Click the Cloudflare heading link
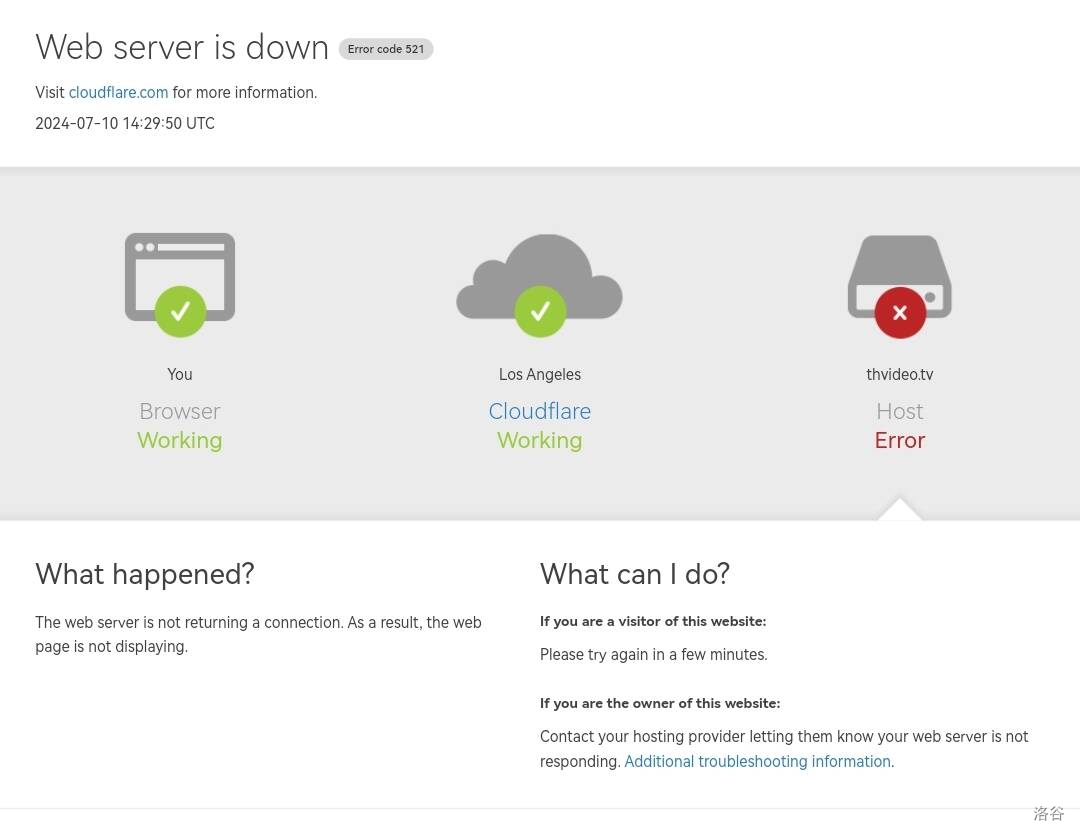This screenshot has width=1080, height=836. click(540, 412)
